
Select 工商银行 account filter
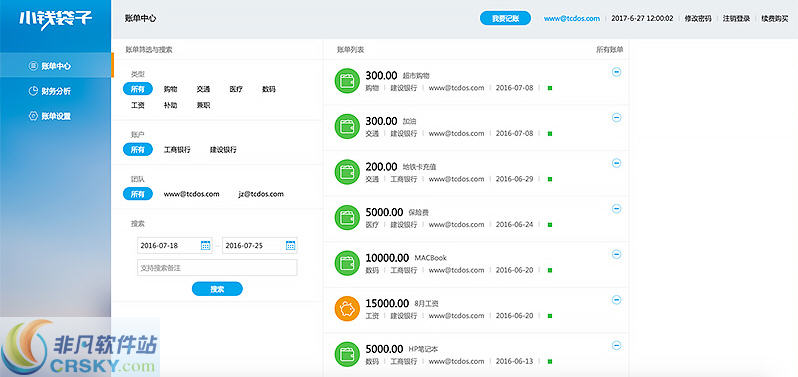(177, 150)
